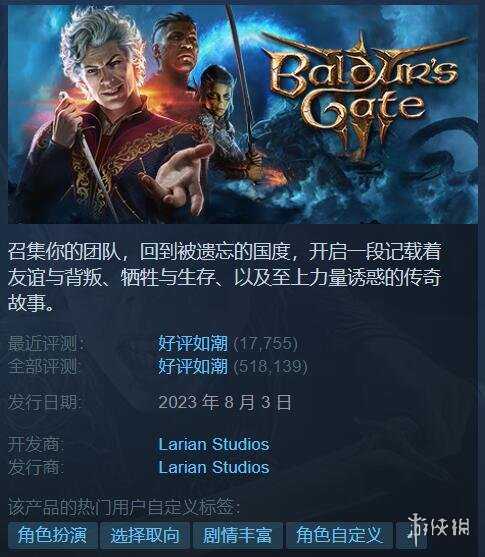This screenshot has height=557, width=485.
Task: Click the release date 2023年8月3日
Action: point(225,402)
